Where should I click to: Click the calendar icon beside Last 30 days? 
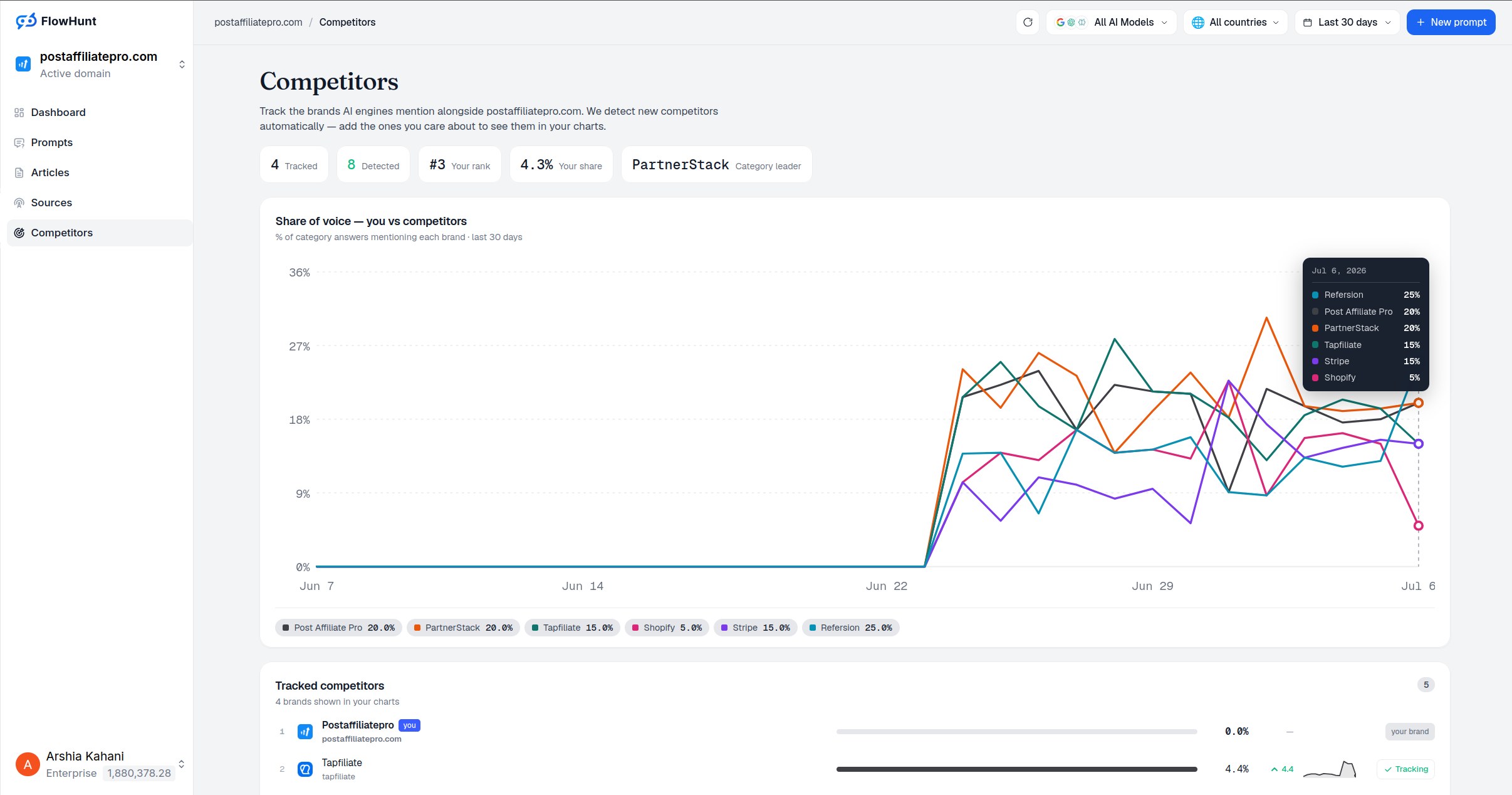tap(1308, 22)
